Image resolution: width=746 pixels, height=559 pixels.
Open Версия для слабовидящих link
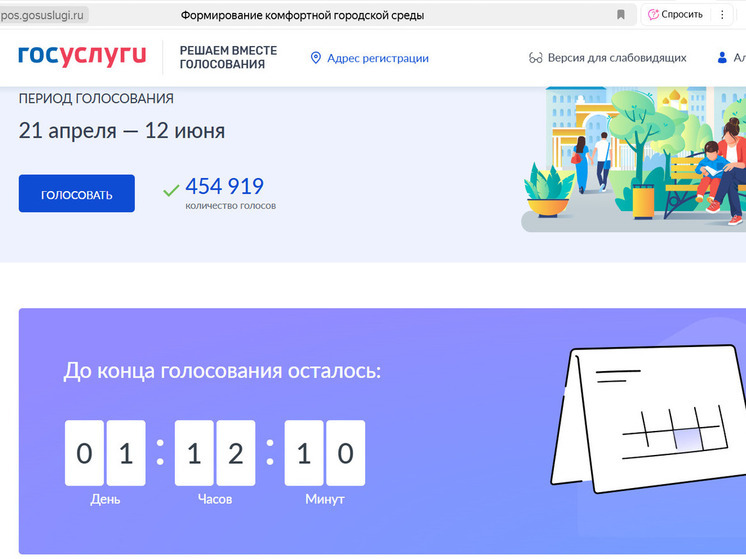617,58
